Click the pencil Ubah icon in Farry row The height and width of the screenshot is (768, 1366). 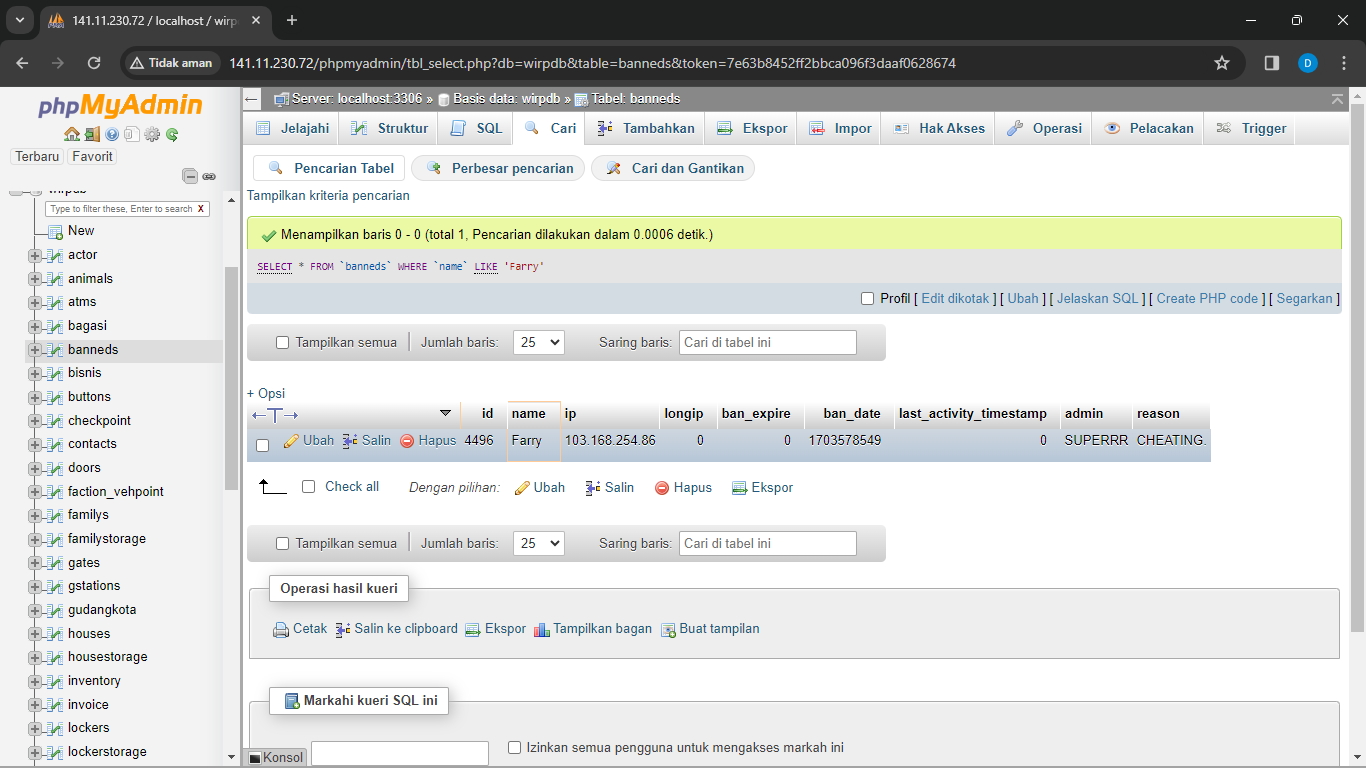point(292,441)
